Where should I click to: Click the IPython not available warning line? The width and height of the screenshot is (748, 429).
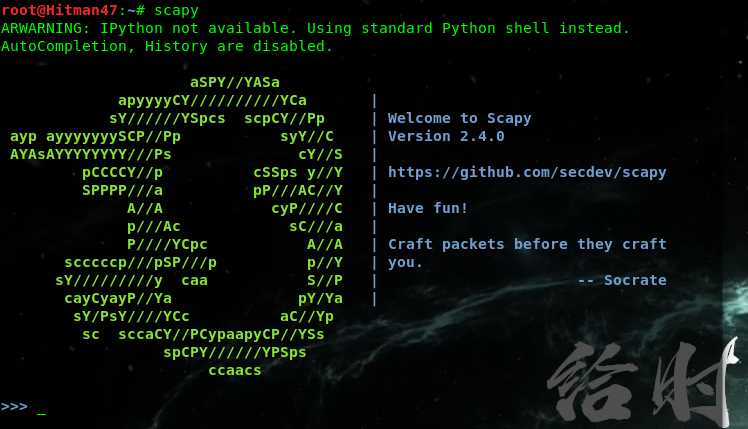315,28
